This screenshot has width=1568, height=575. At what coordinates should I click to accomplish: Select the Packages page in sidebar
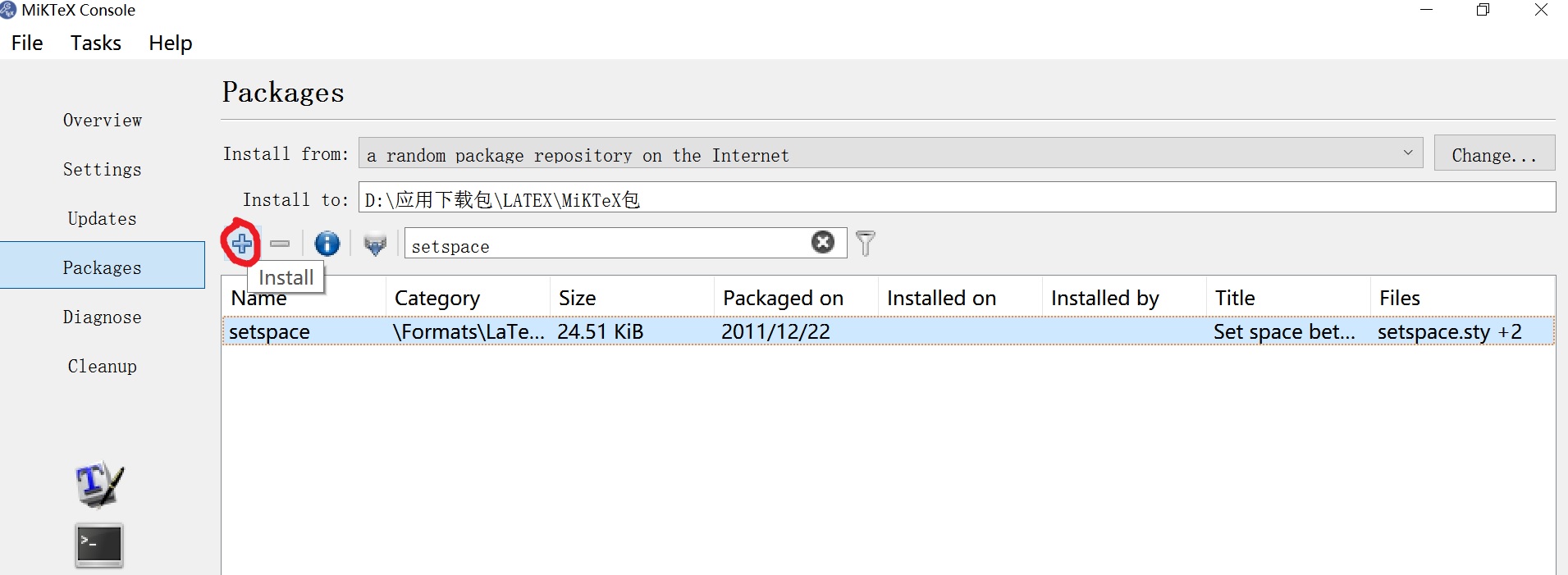coord(103,265)
